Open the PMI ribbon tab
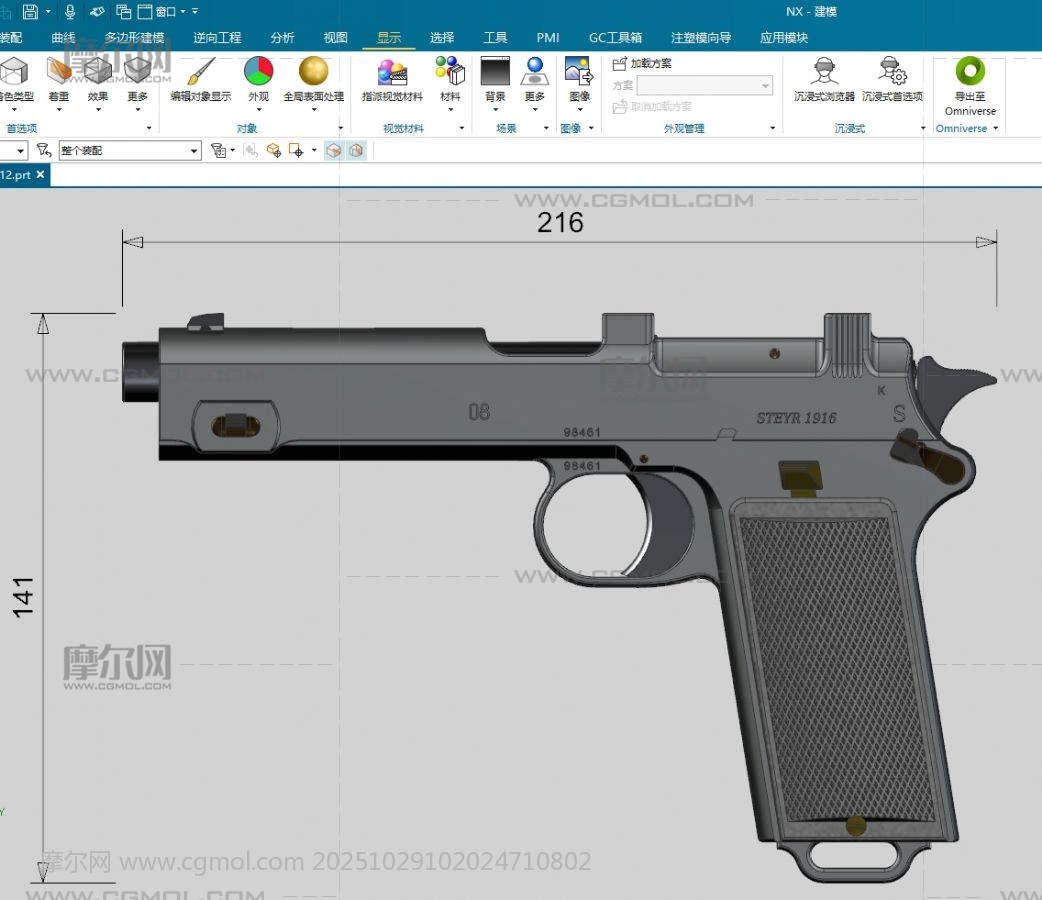Image resolution: width=1042 pixels, height=900 pixels. coord(547,38)
